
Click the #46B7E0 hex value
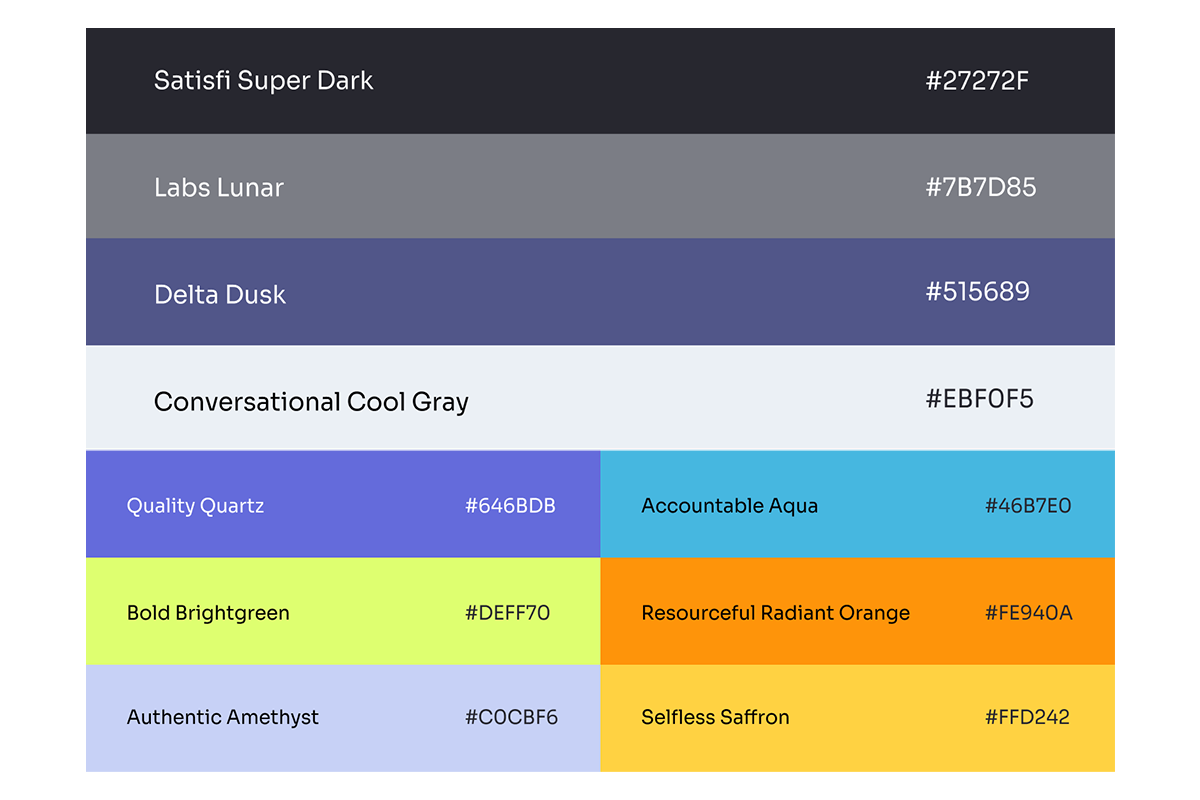[1028, 506]
